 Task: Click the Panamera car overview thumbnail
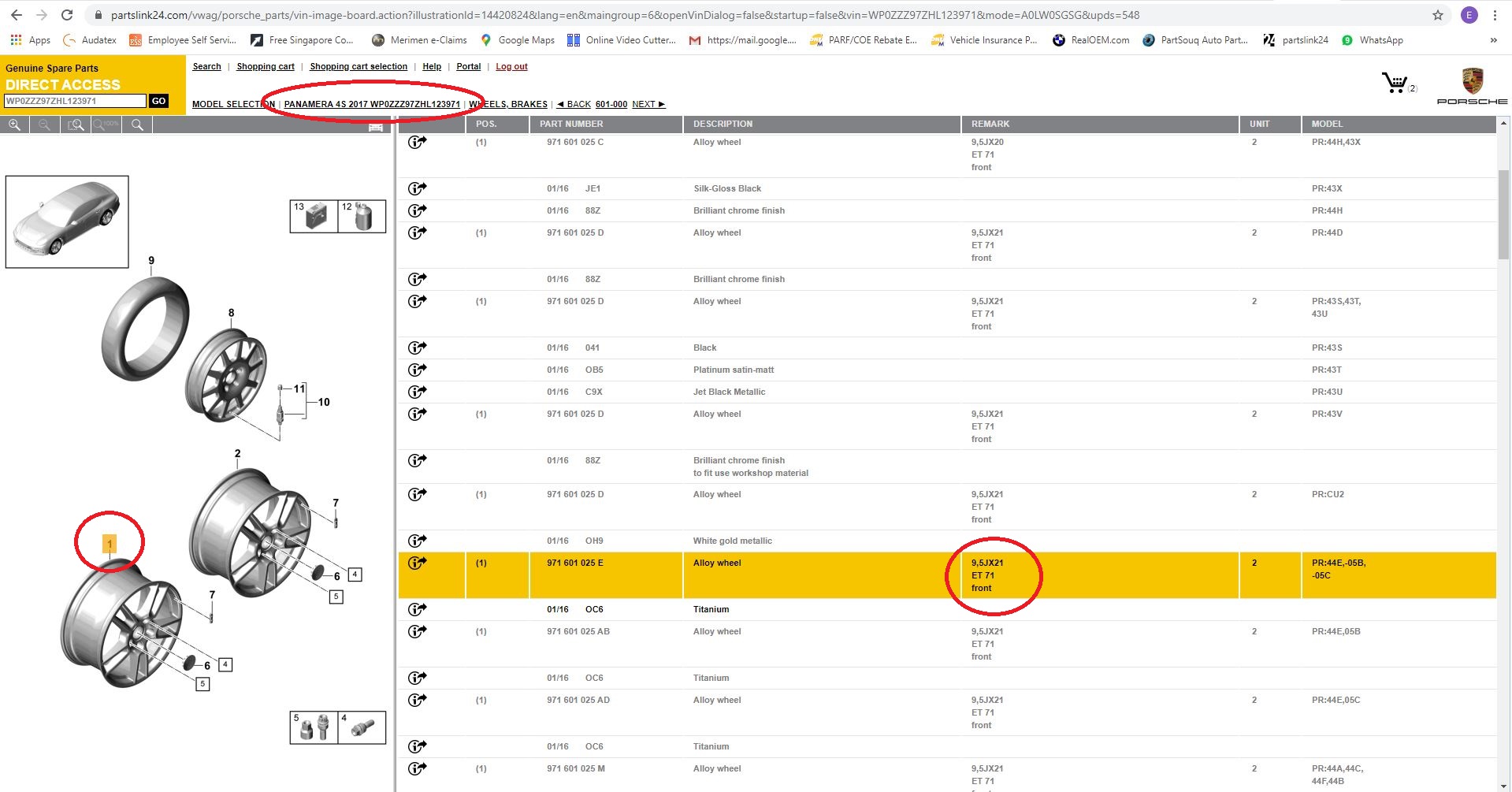point(67,221)
